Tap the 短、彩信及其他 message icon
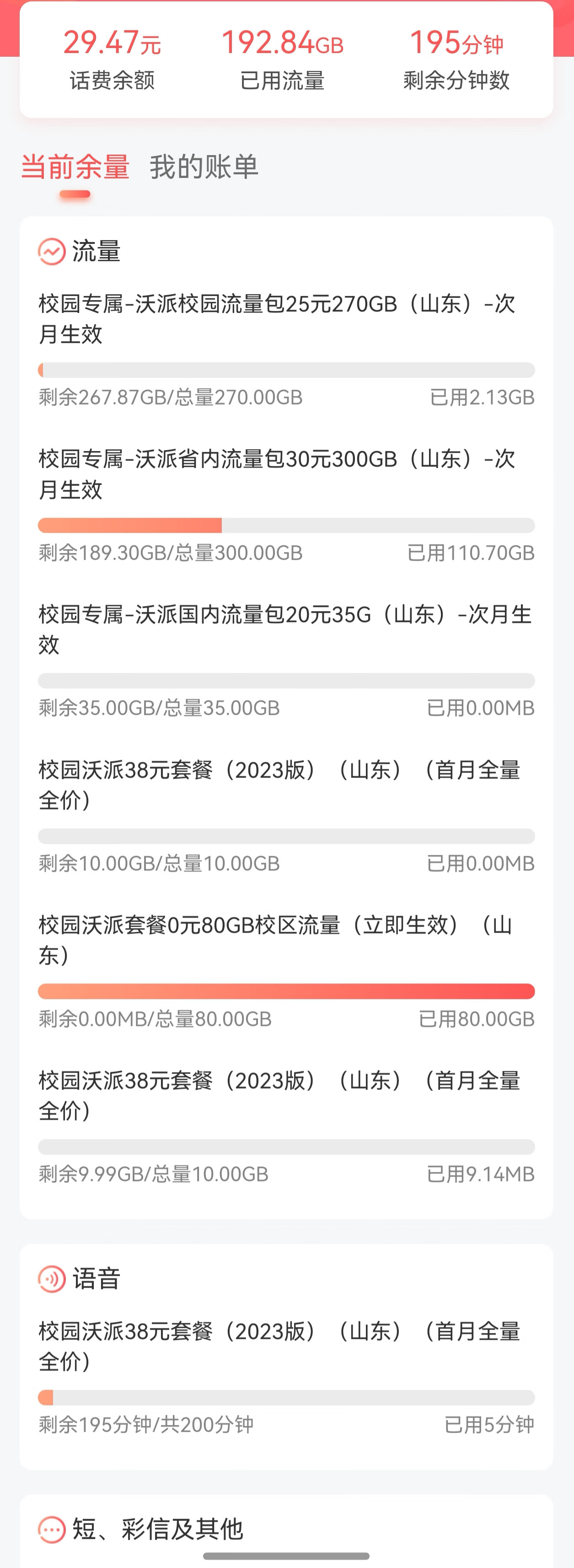This screenshot has width=574, height=1568. [x=52, y=1529]
